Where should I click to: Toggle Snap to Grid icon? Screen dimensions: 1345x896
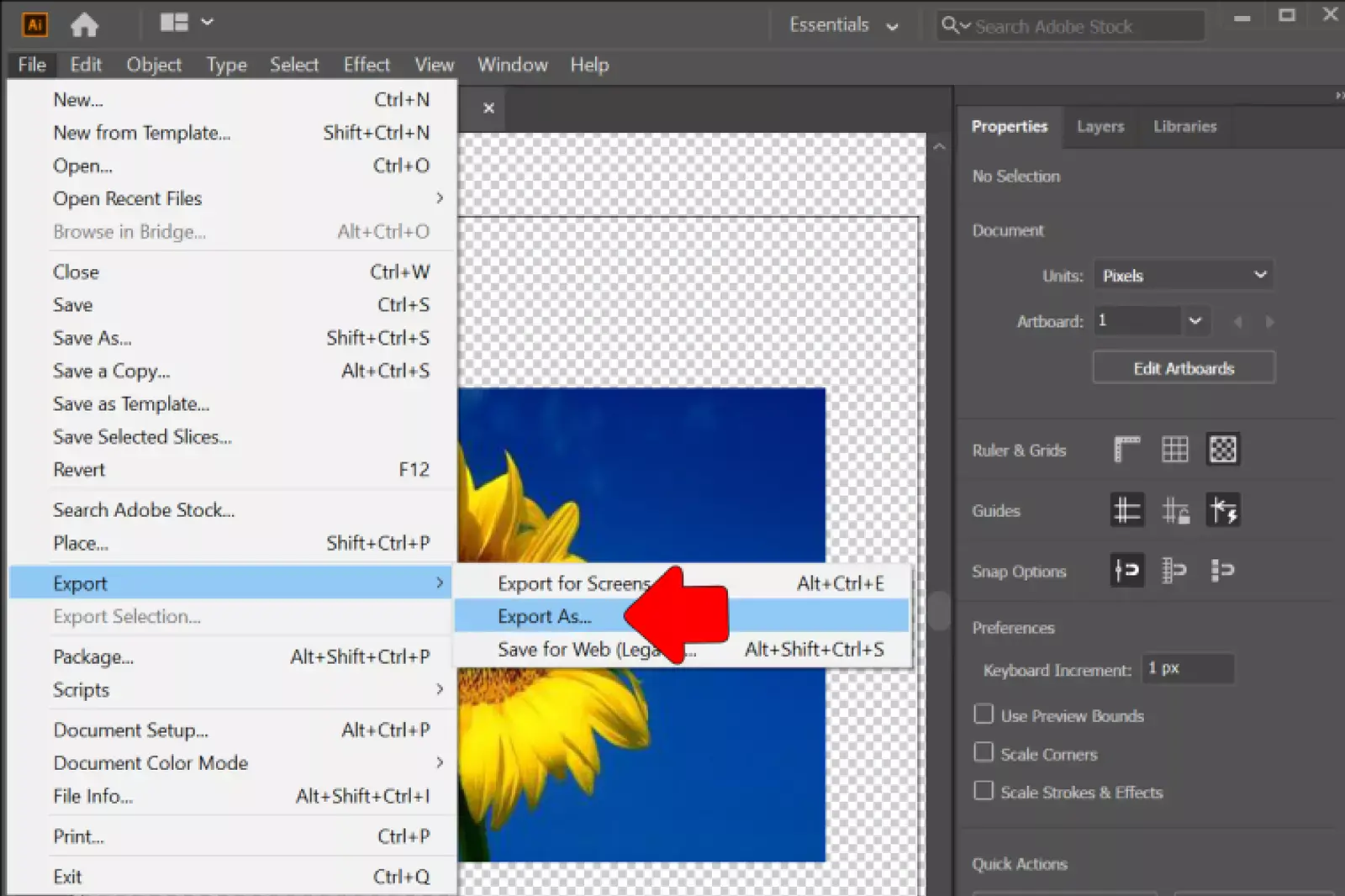[1174, 571]
